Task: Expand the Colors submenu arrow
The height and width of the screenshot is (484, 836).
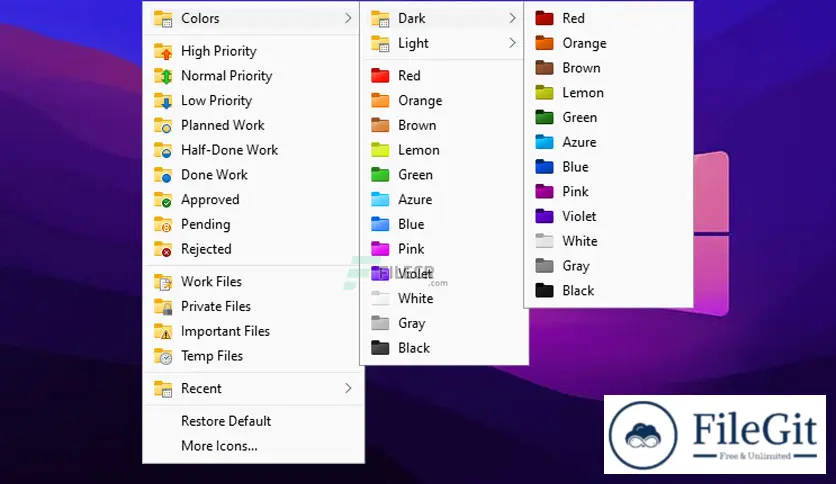Action: coord(348,18)
